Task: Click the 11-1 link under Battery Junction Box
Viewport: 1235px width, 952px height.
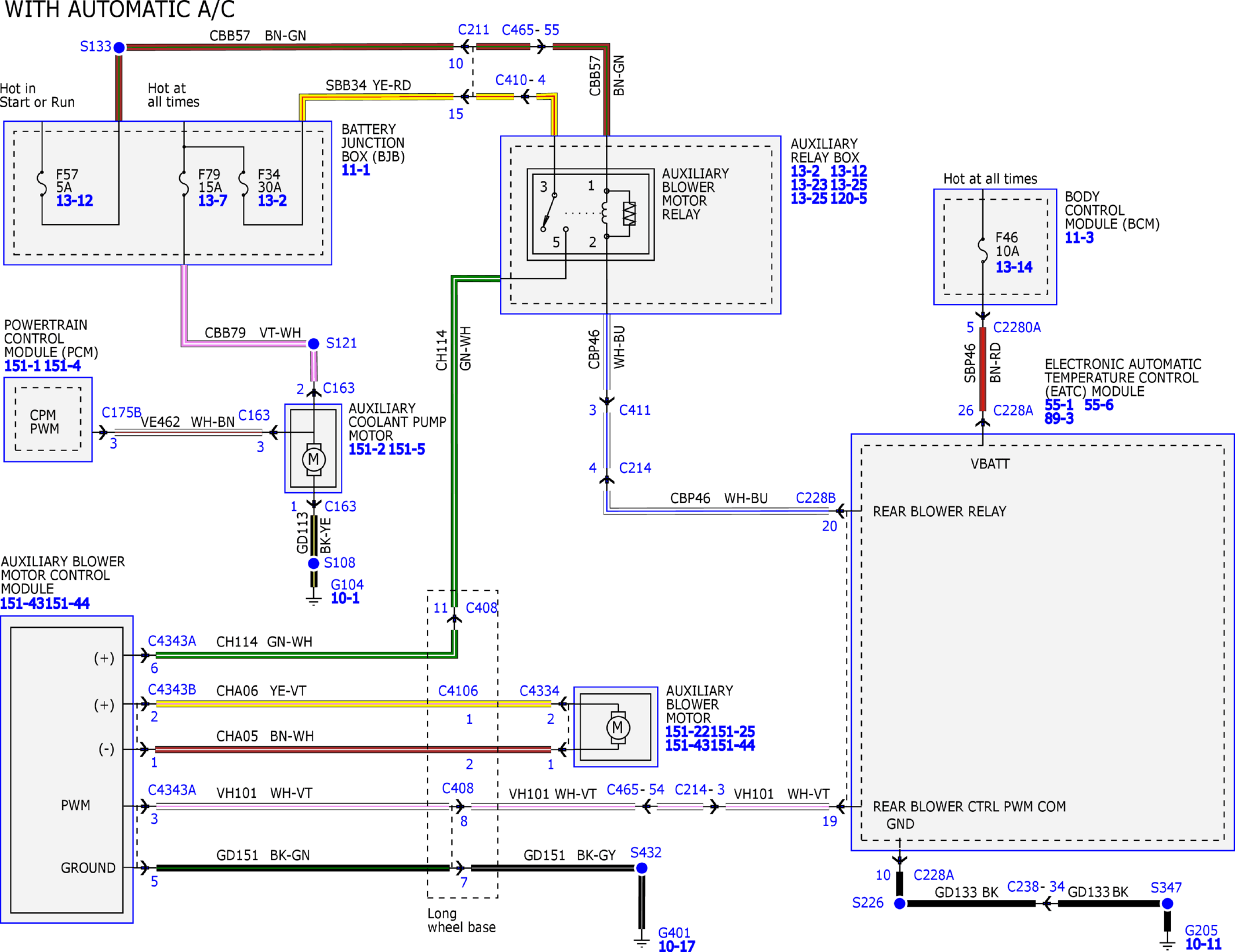Action: [x=355, y=170]
